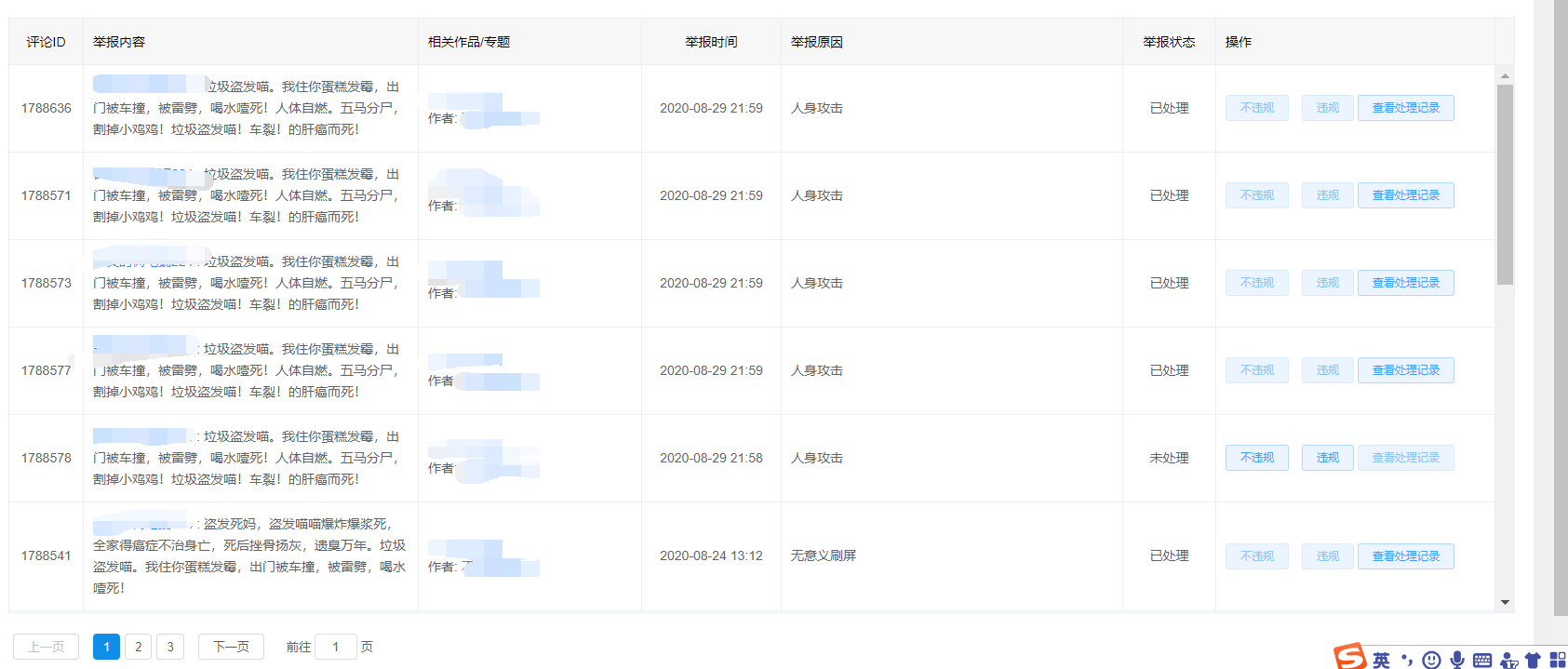
Task: Click table scrollbar up arrow
Action: [1505, 75]
